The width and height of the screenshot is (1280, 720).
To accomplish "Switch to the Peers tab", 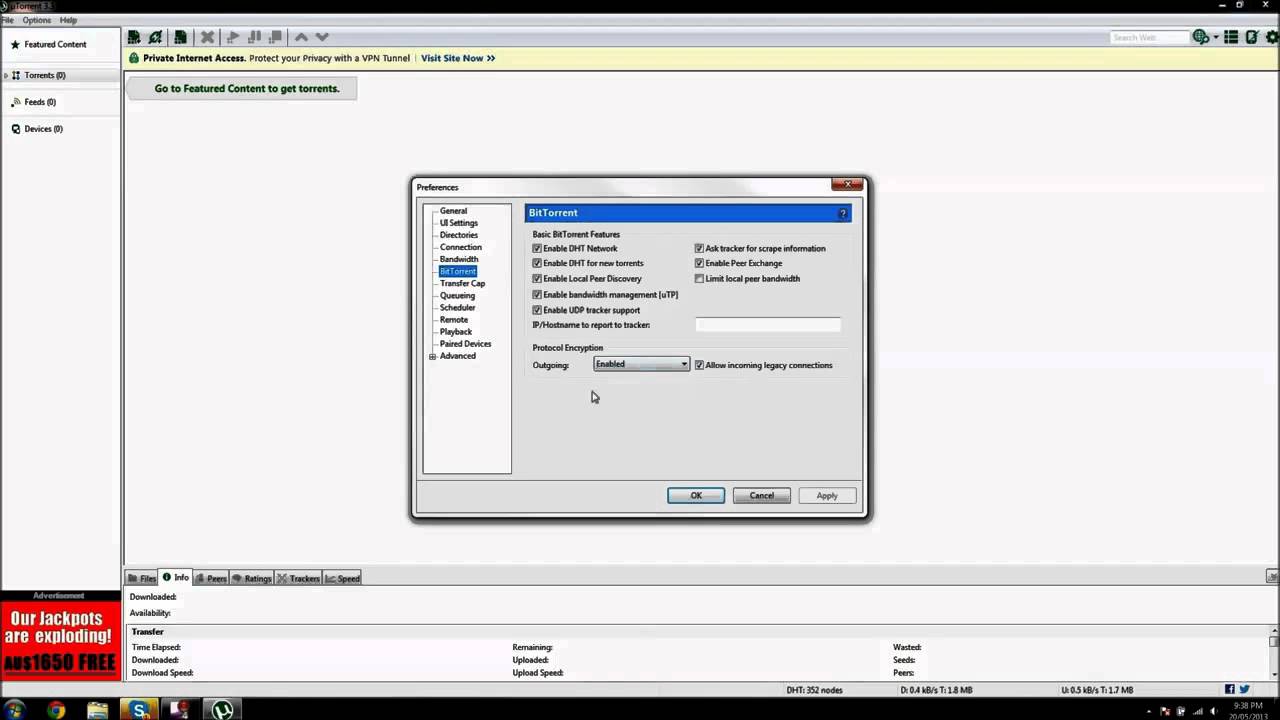I will point(211,578).
